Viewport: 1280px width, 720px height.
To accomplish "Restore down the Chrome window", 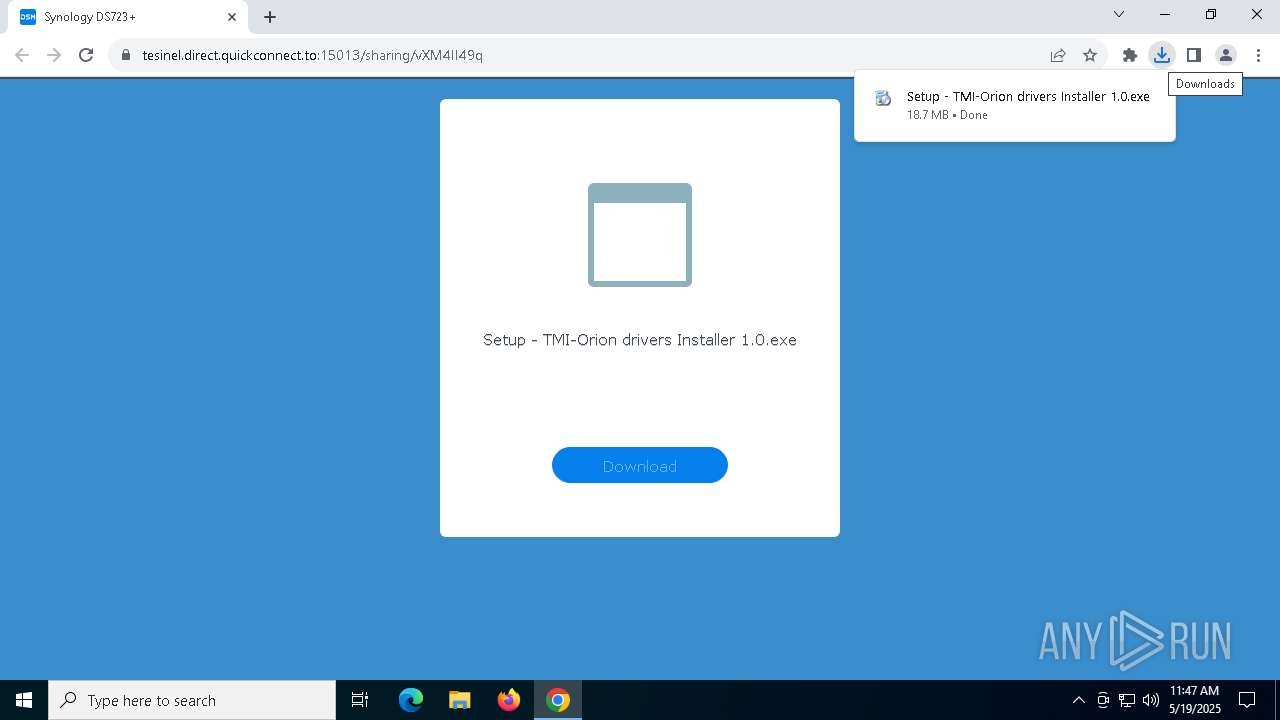I will pyautogui.click(x=1211, y=14).
